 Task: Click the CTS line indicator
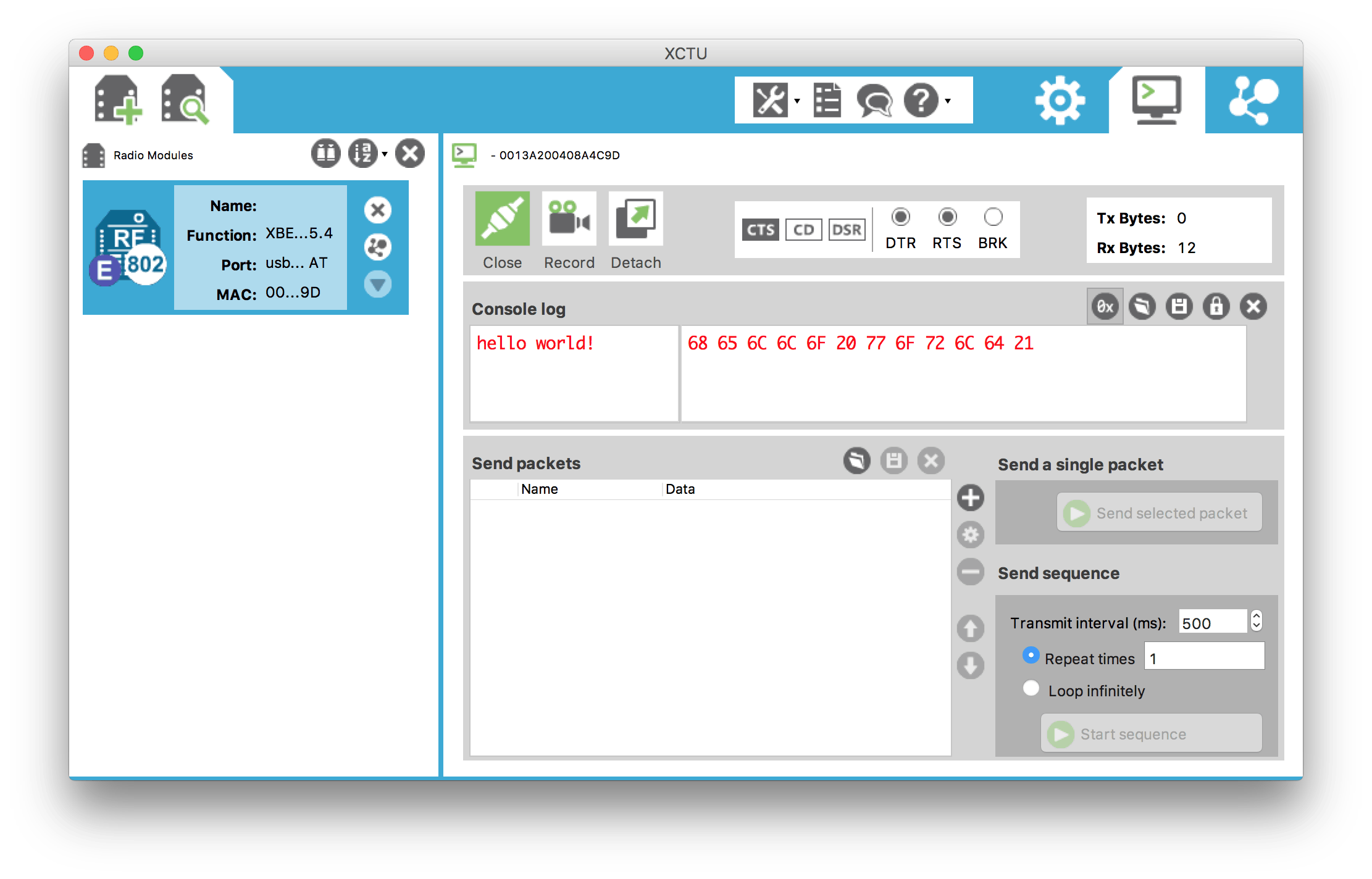[760, 230]
